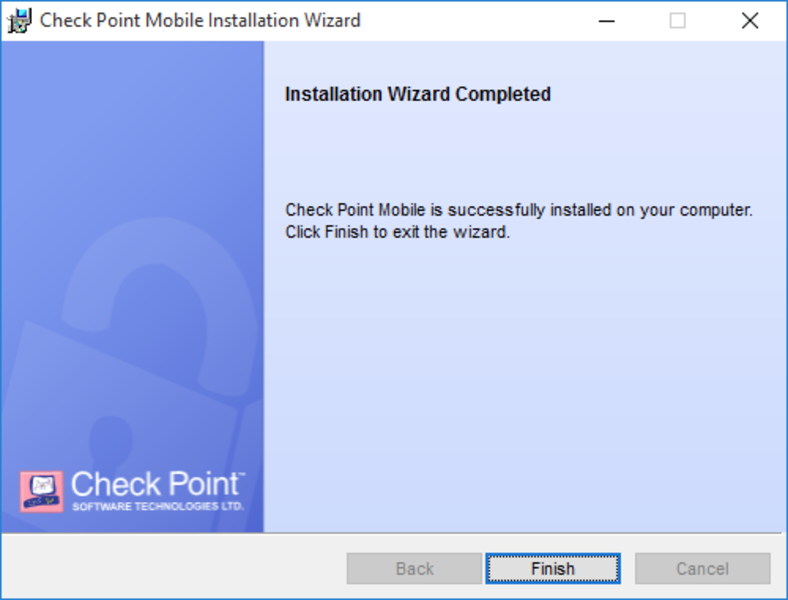788x600 pixels.
Task: Click empty title bar space beside minimize button
Action: 477,21
